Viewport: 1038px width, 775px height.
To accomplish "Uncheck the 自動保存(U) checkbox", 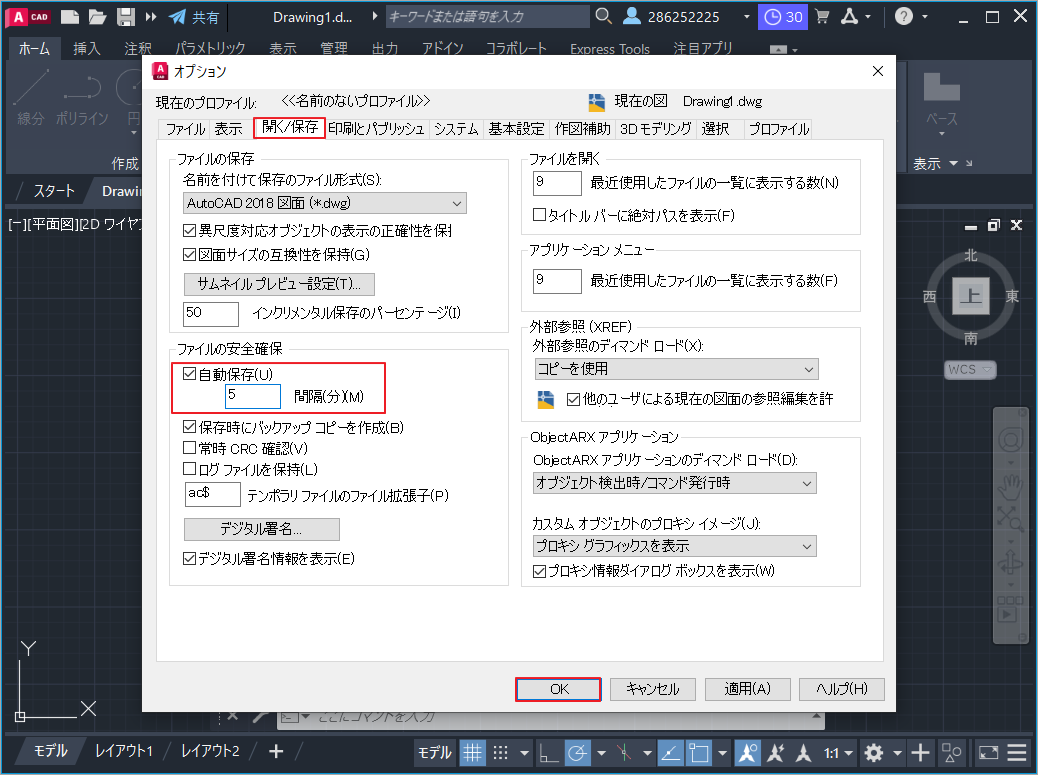I will (190, 374).
